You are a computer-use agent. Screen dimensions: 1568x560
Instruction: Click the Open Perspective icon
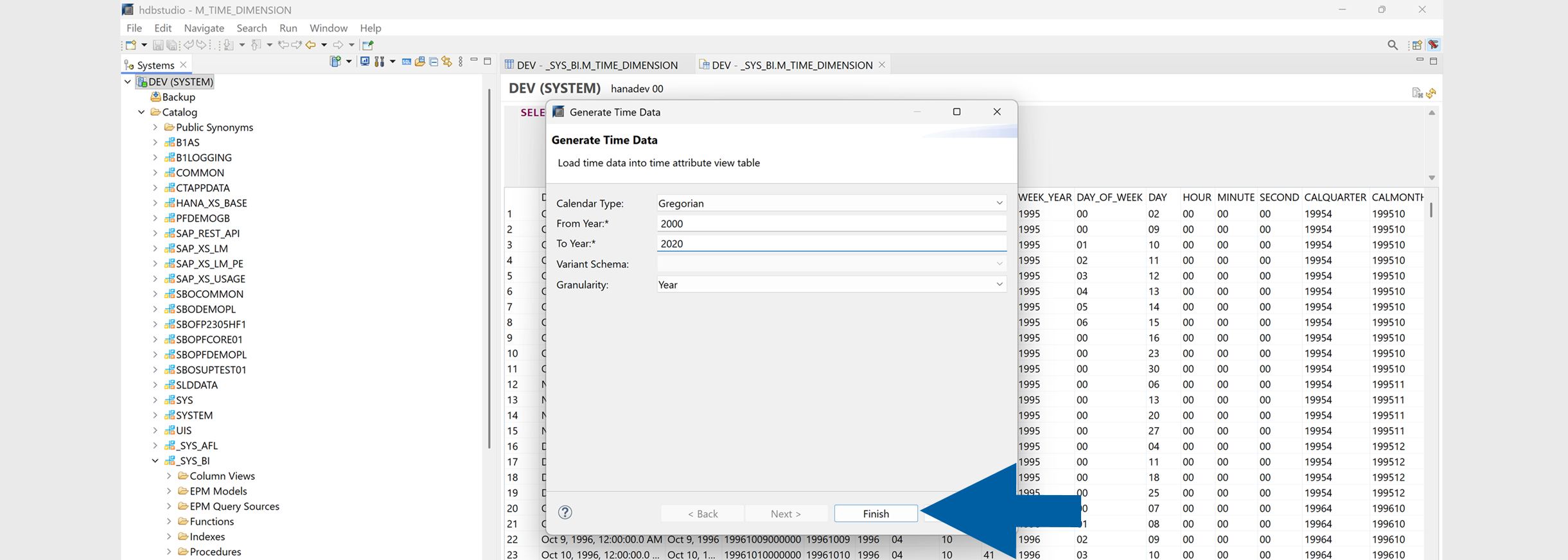tap(1417, 45)
